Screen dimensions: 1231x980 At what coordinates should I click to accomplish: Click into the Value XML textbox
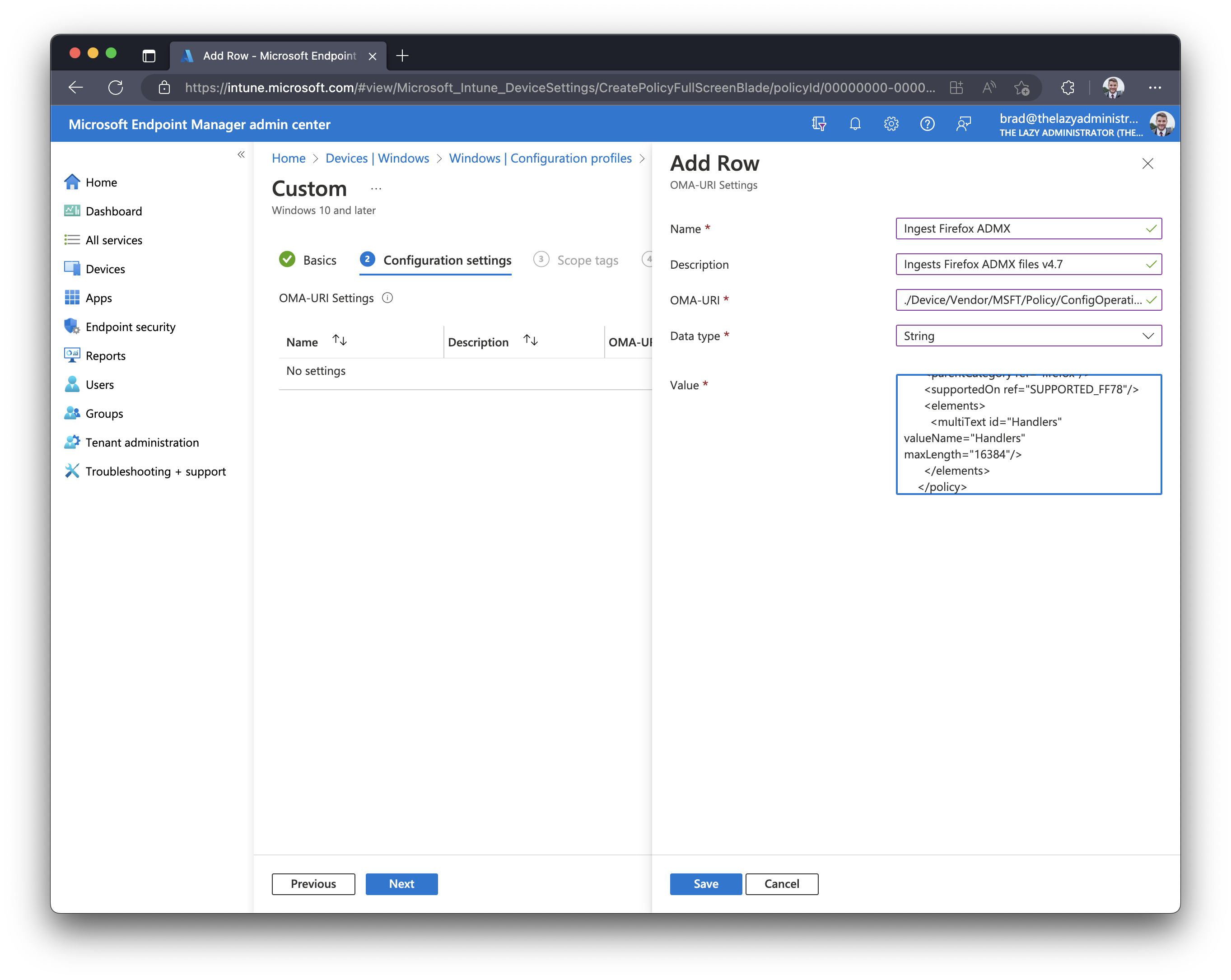pyautogui.click(x=1028, y=434)
